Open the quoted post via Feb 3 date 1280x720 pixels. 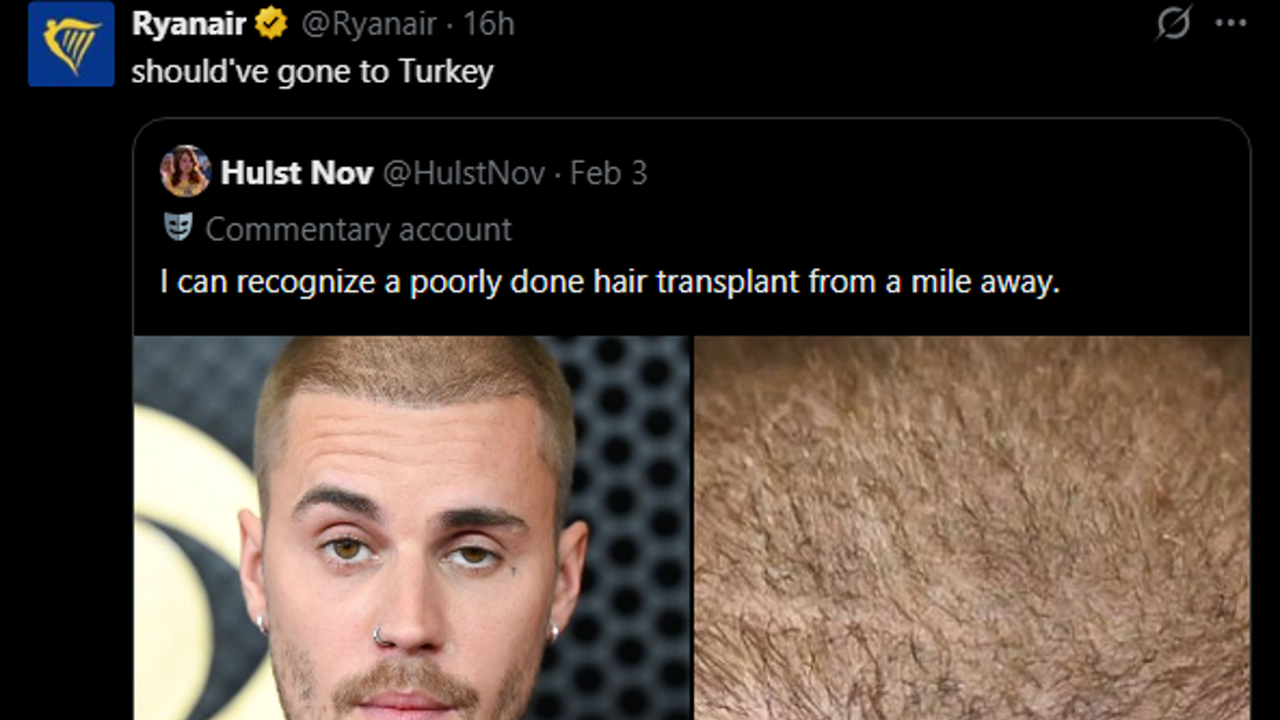(x=609, y=173)
